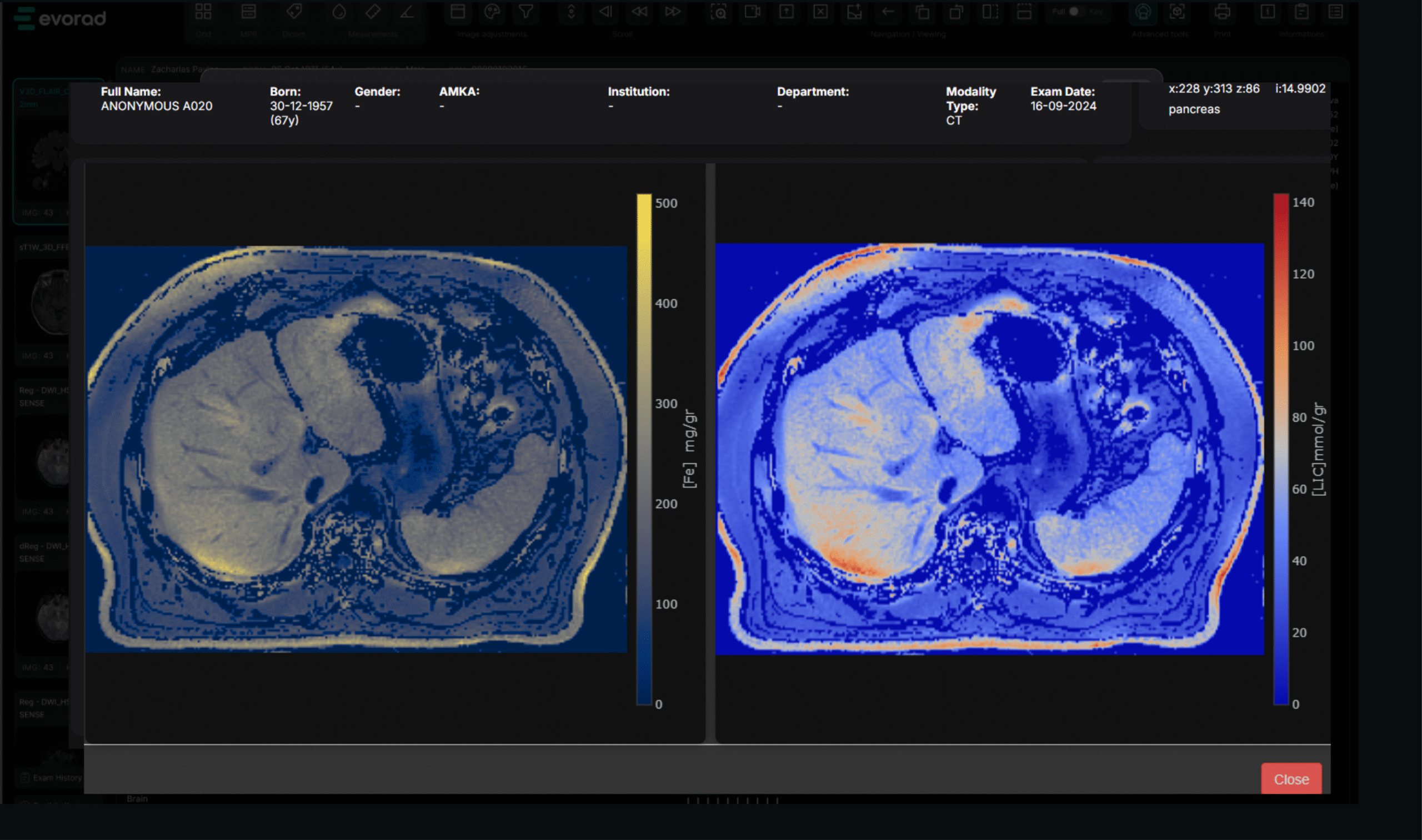Open the color palette image adjustment
Viewport: 1422px width, 840px height.
pyautogui.click(x=492, y=12)
